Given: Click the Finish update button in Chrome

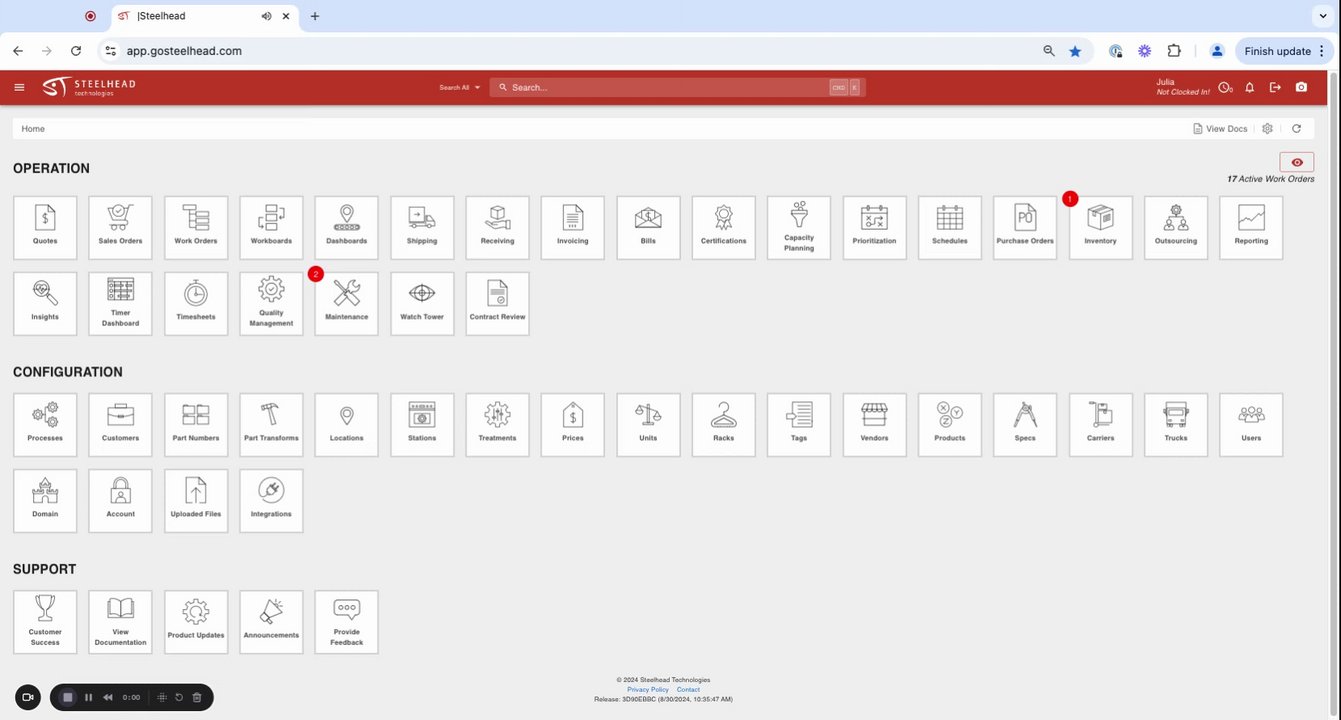Looking at the screenshot, I should coord(1285,51).
